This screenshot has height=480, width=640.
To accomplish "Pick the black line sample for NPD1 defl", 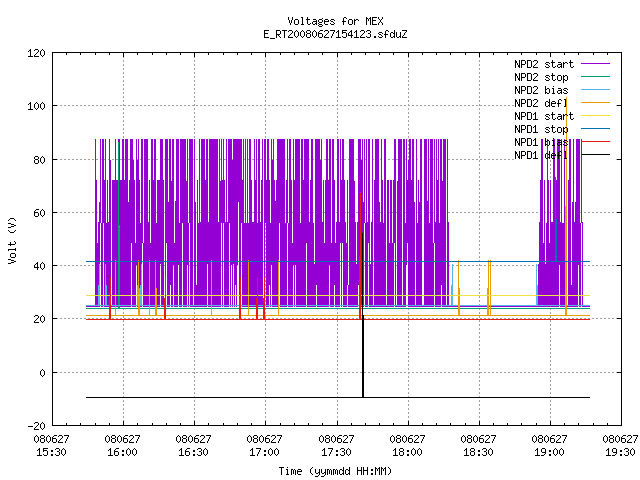I will 595,155.
